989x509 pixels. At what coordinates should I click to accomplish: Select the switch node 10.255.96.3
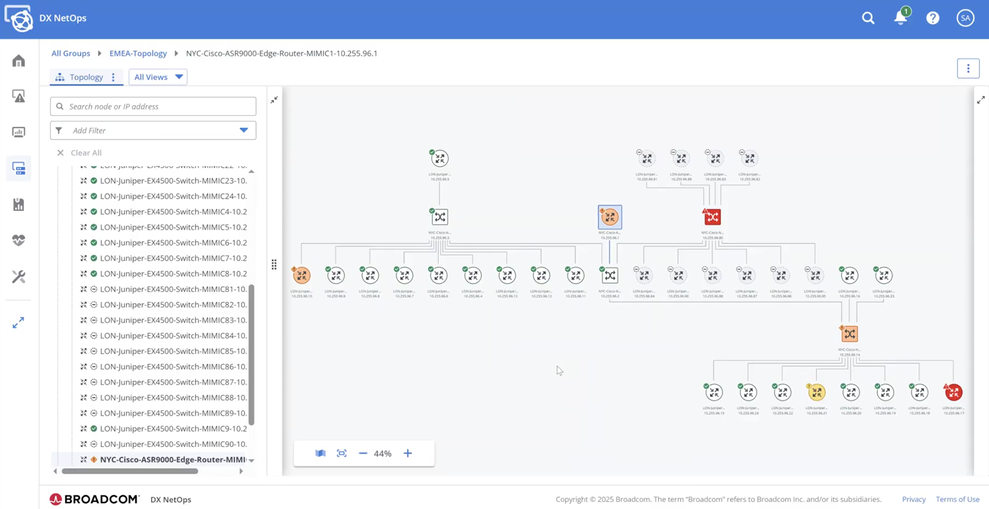coord(440,217)
